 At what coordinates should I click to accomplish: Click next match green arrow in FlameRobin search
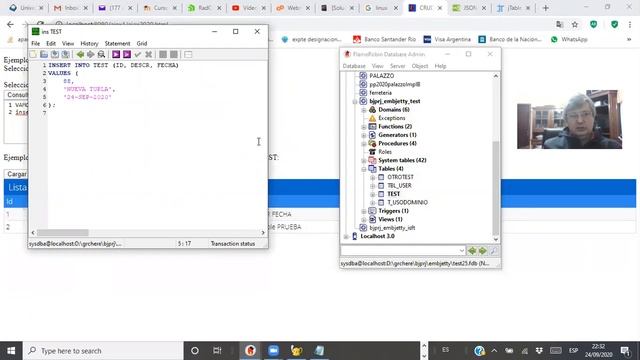click(482, 251)
